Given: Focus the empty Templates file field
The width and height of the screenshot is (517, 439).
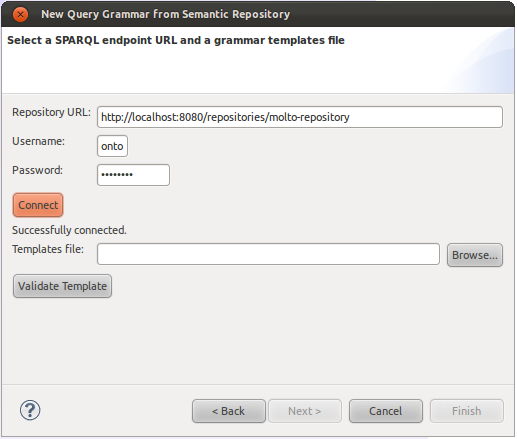Looking at the screenshot, I should coord(268,254).
